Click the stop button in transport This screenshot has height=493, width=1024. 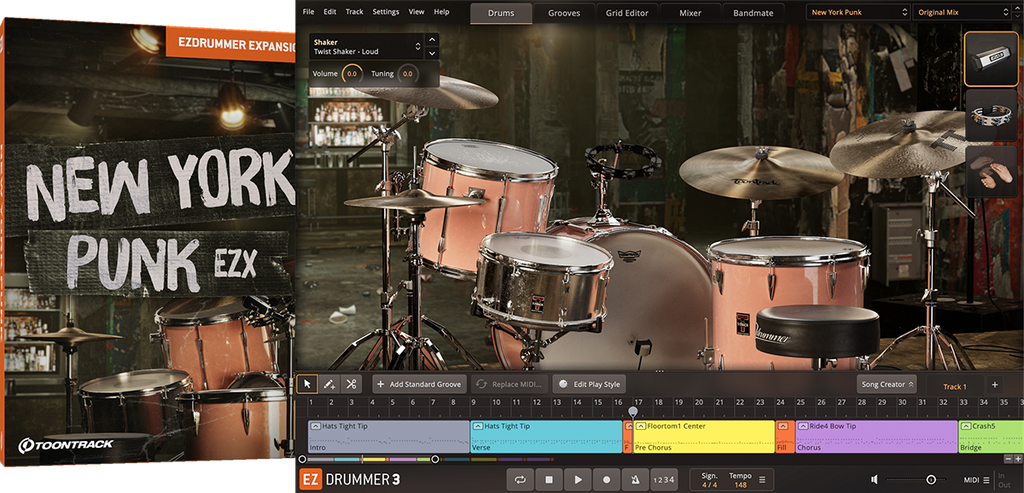click(549, 480)
